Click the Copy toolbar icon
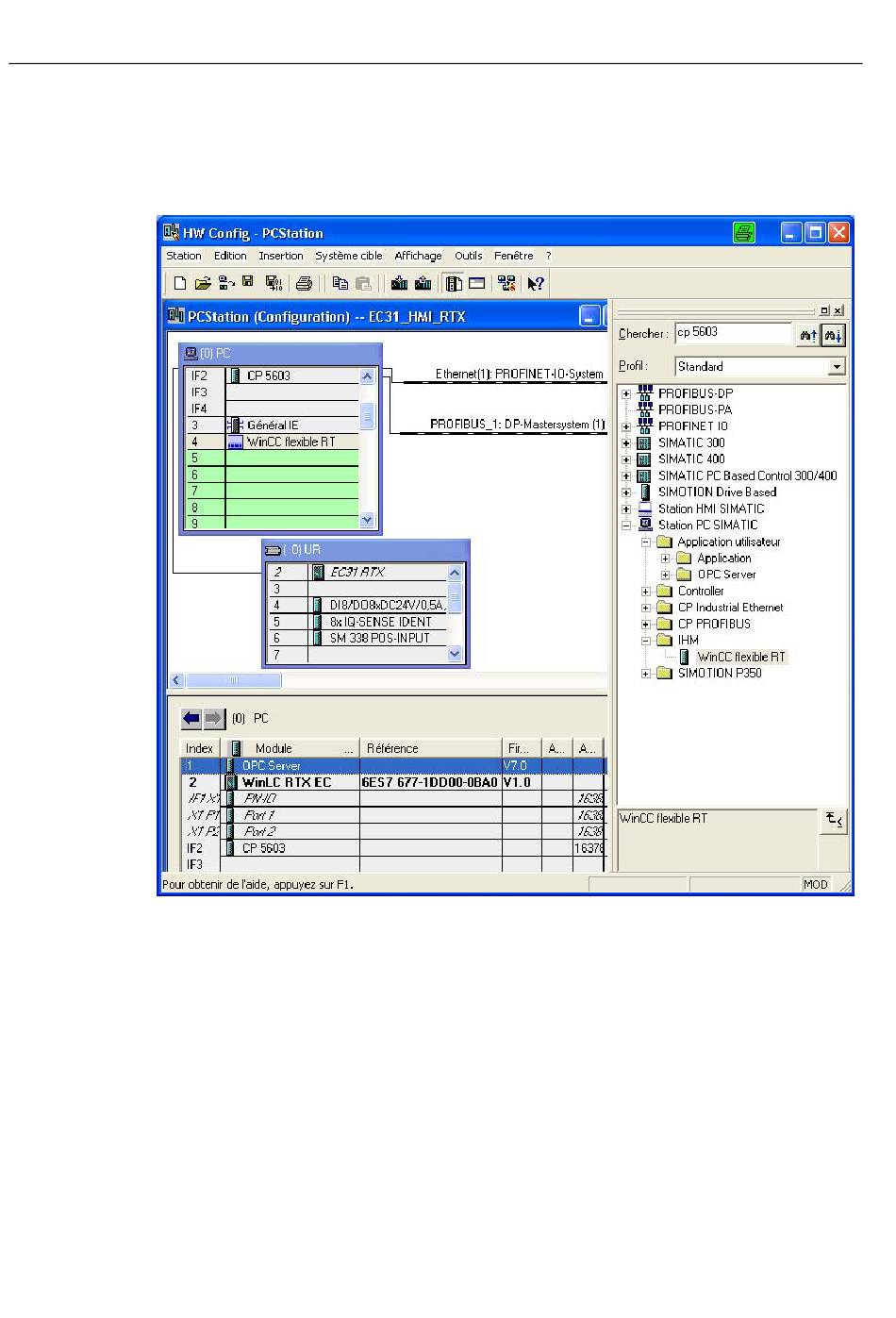The height and width of the screenshot is (1318, 896). pyautogui.click(x=340, y=283)
